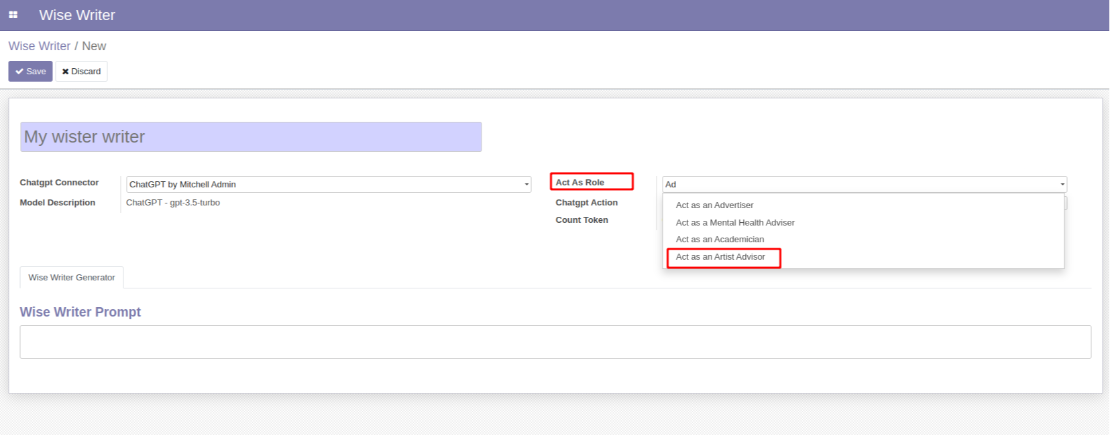Click the Chatgpt Action label
This screenshot has width=1110, height=435.
[x=586, y=203]
